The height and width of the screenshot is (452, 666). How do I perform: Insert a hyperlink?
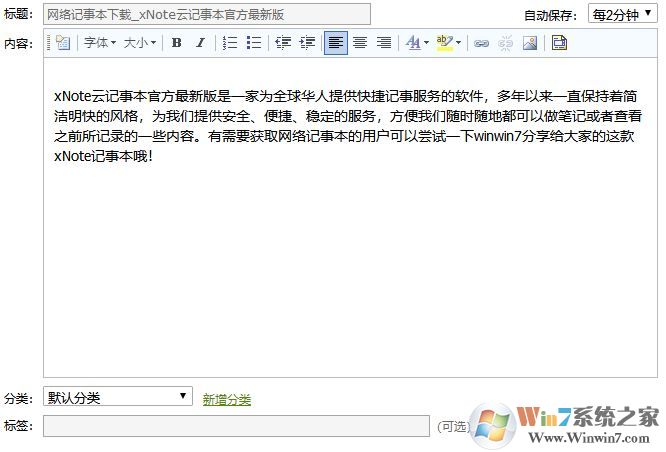point(481,43)
